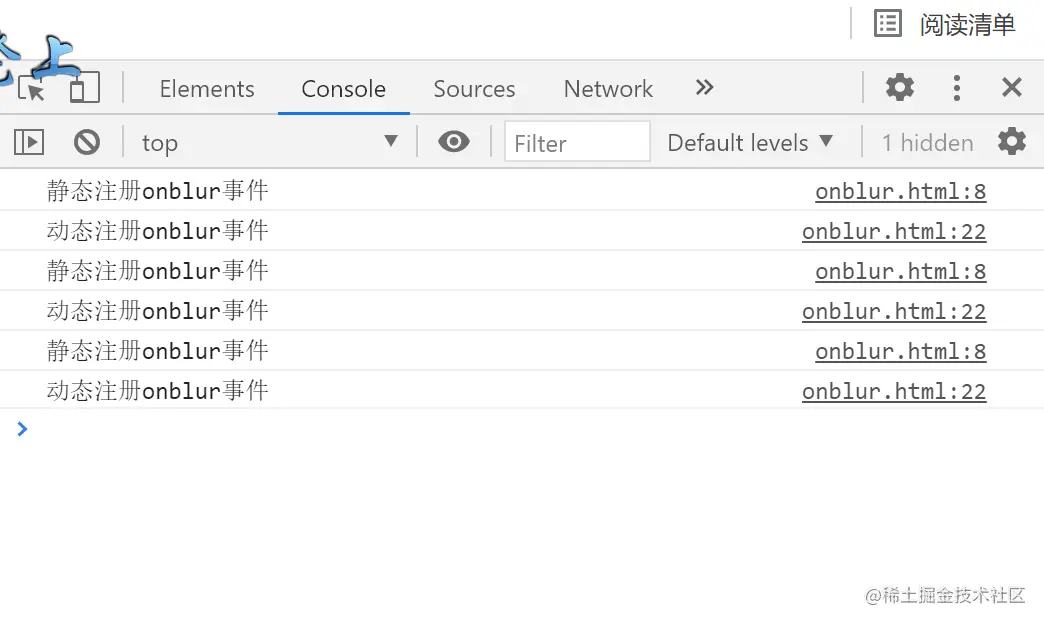Open console settings gear icon
The image size is (1044, 624).
[1011, 142]
